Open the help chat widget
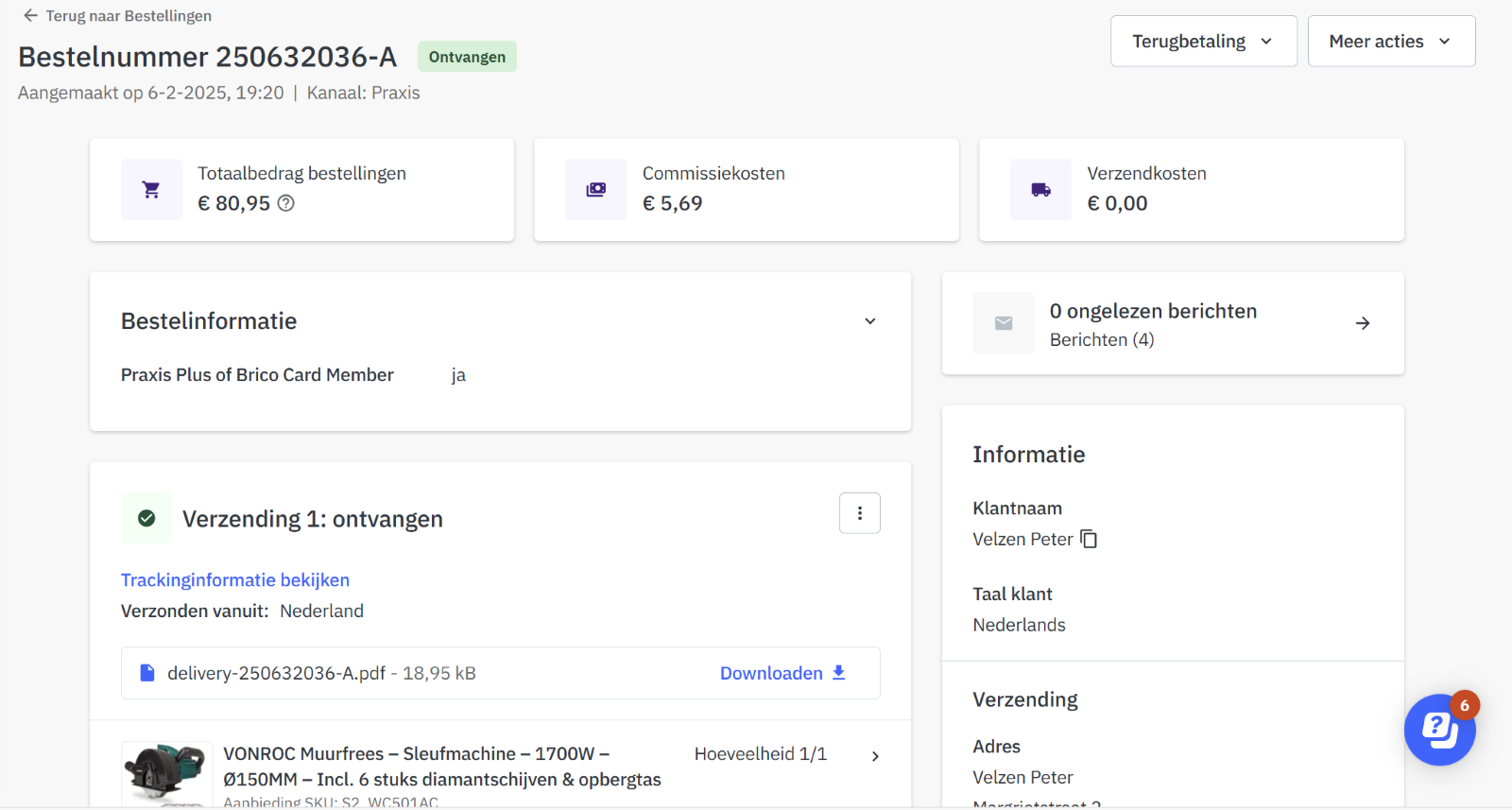The width and height of the screenshot is (1512, 810). click(1439, 730)
